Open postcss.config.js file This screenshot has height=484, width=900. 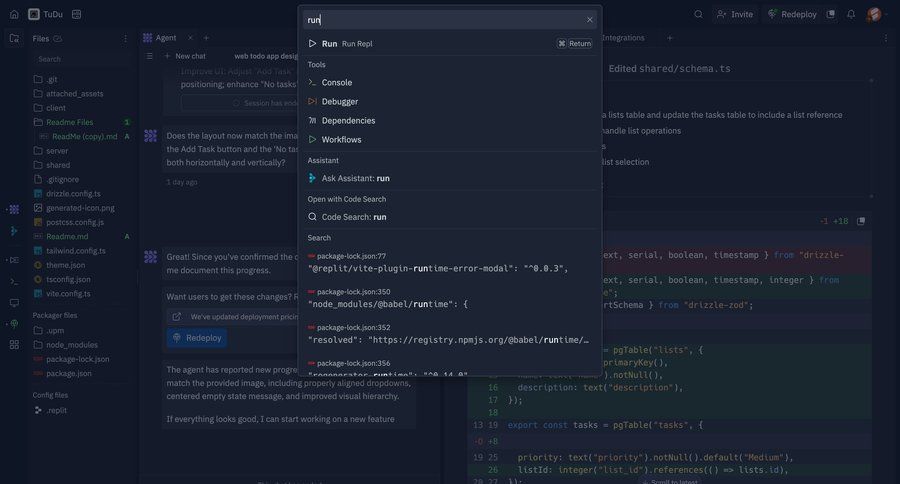pos(80,222)
